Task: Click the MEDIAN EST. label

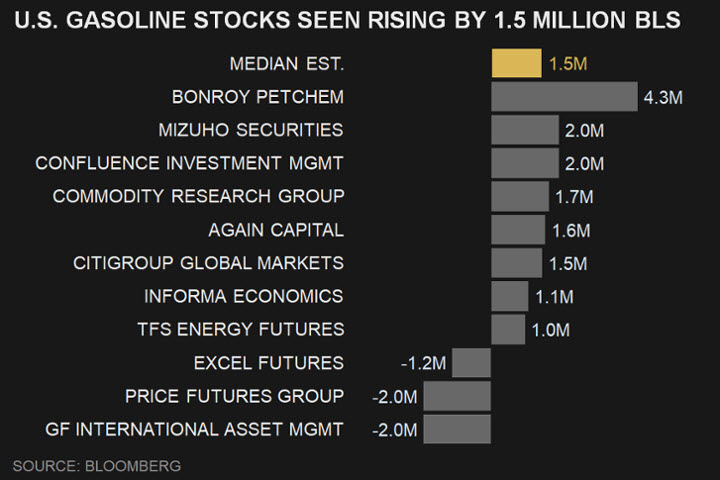Action: [x=286, y=64]
